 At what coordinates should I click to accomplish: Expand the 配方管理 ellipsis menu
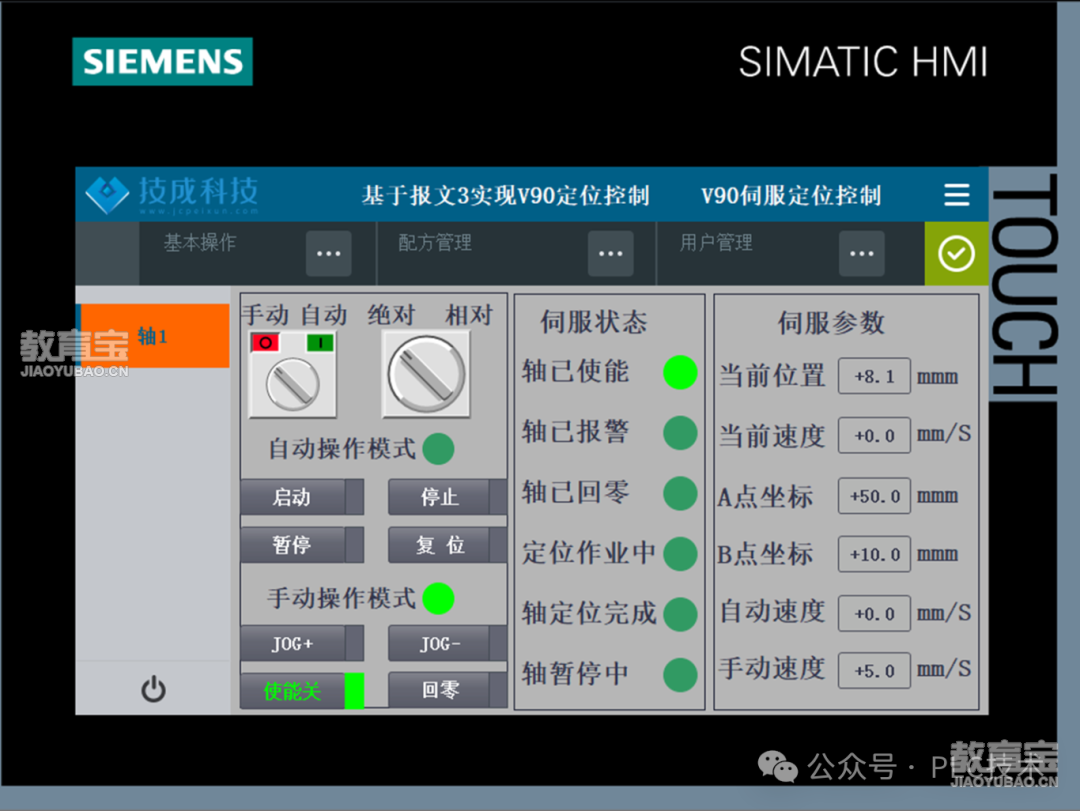pyautogui.click(x=610, y=254)
